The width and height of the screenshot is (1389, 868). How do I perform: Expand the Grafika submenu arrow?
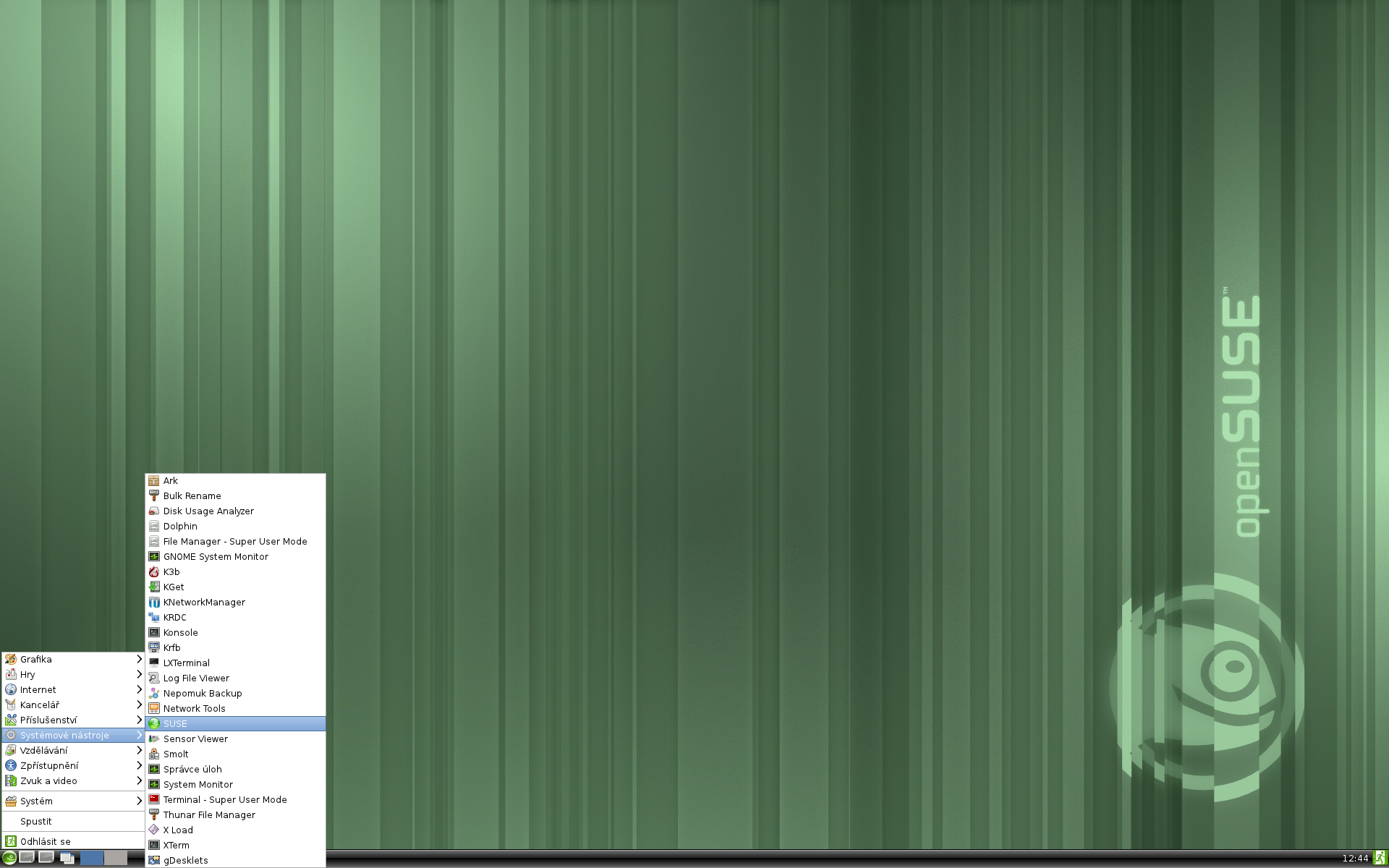tap(139, 659)
